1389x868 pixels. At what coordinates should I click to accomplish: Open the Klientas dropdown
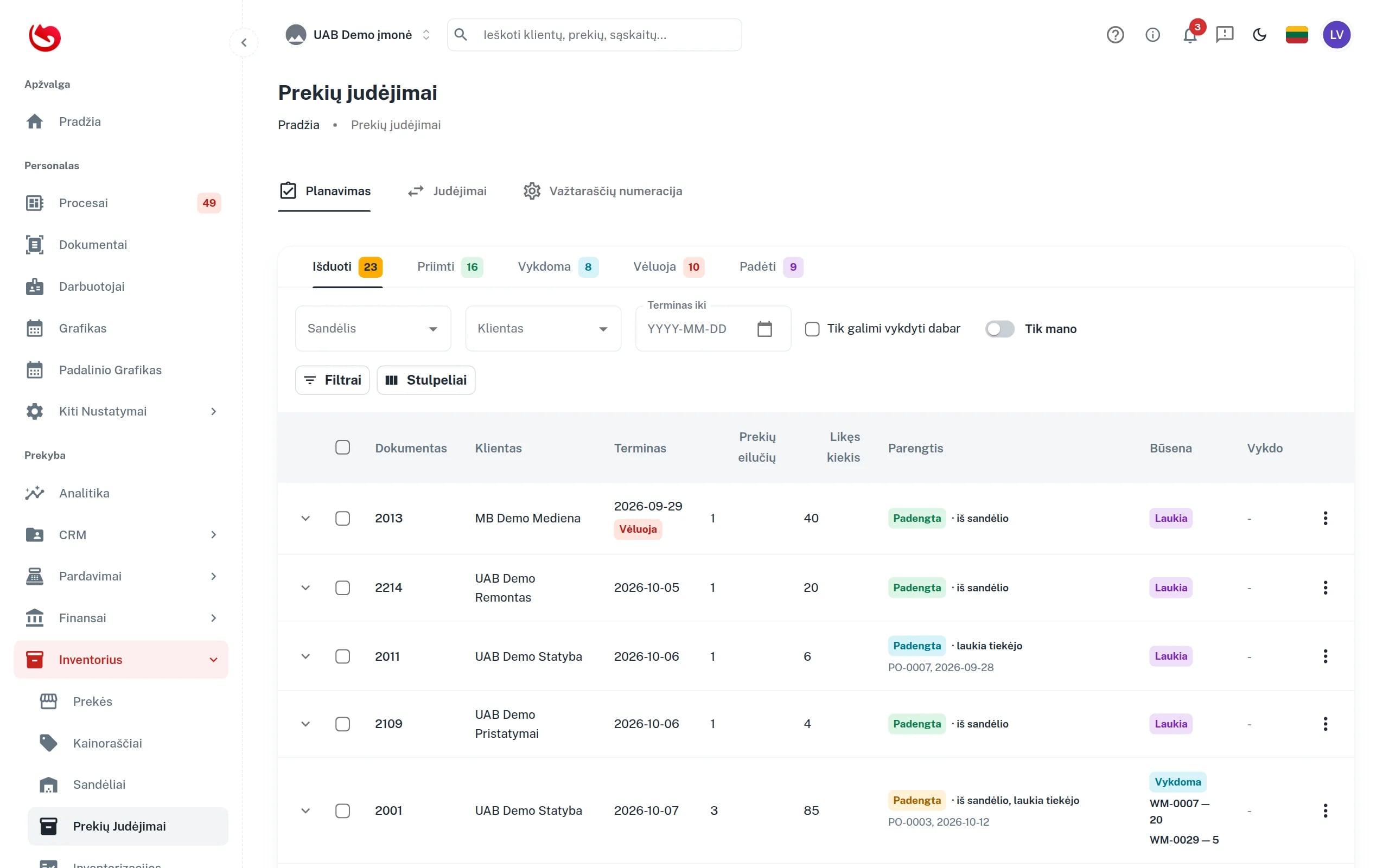point(543,328)
